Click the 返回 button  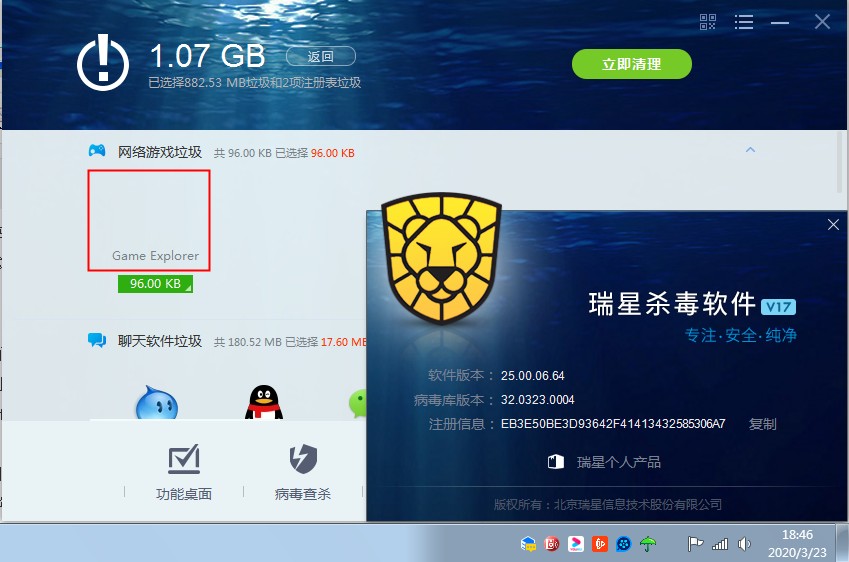pyautogui.click(x=321, y=56)
